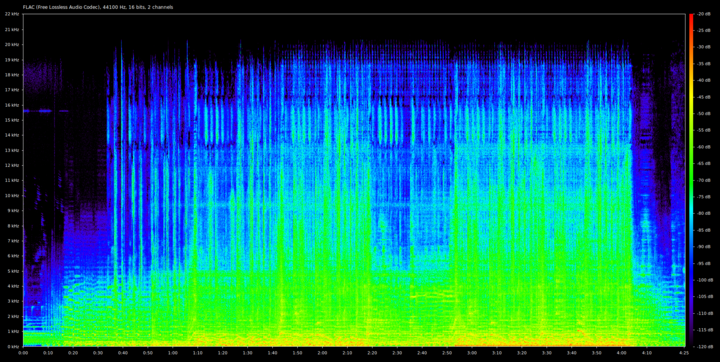Viewport: 720px width, 362px height.
Task: Click the 15 kHz frequency axis label
Action: point(11,120)
